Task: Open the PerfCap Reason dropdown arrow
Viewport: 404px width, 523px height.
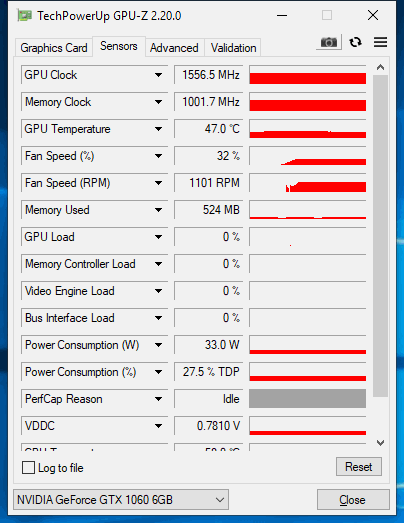Action: (x=158, y=399)
